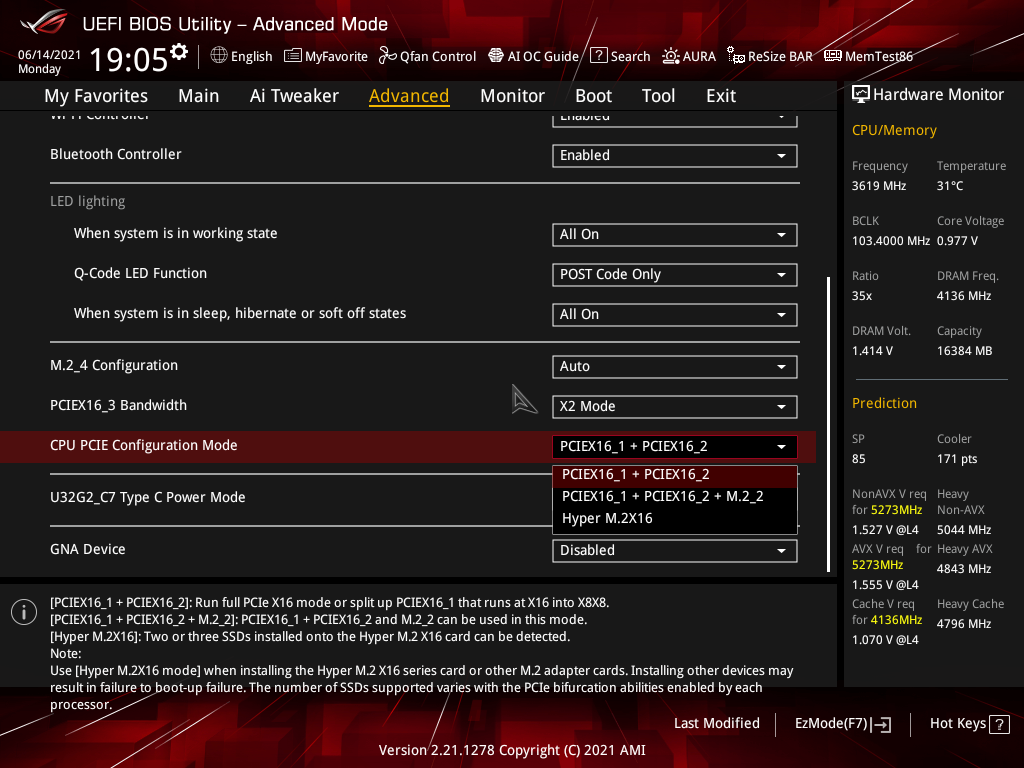Screen dimensions: 1024x768
Task: Select the Advanced tab
Action: 409,96
